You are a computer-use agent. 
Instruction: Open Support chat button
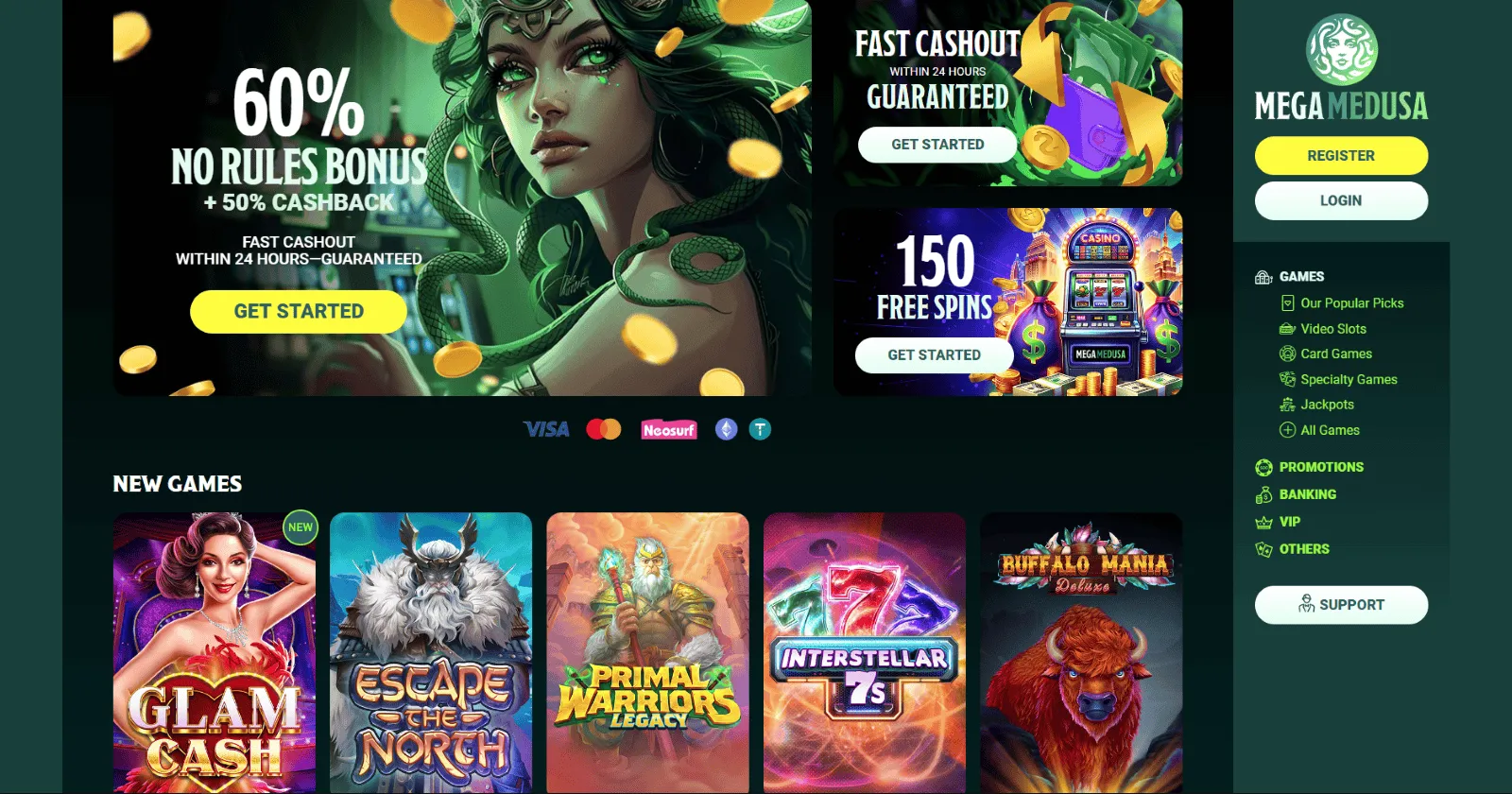coord(1341,605)
